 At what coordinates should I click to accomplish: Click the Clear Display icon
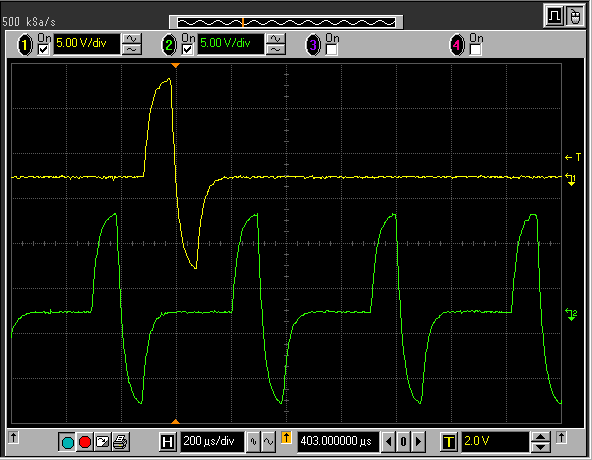102,441
